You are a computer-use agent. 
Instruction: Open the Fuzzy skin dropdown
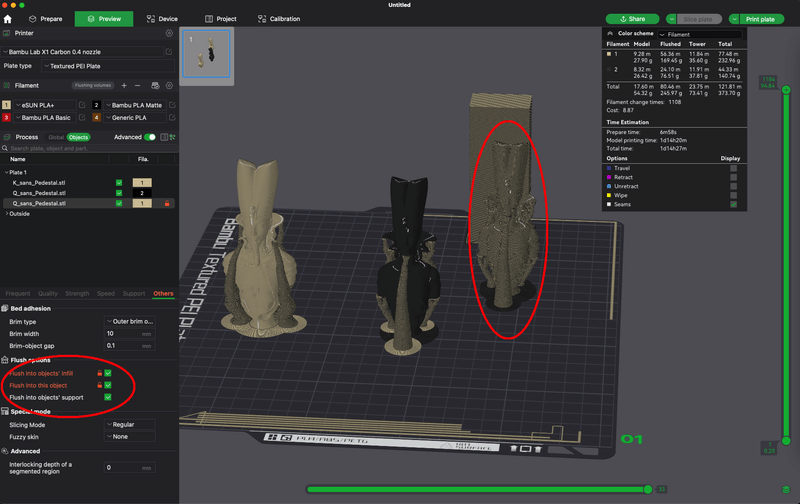coord(130,437)
